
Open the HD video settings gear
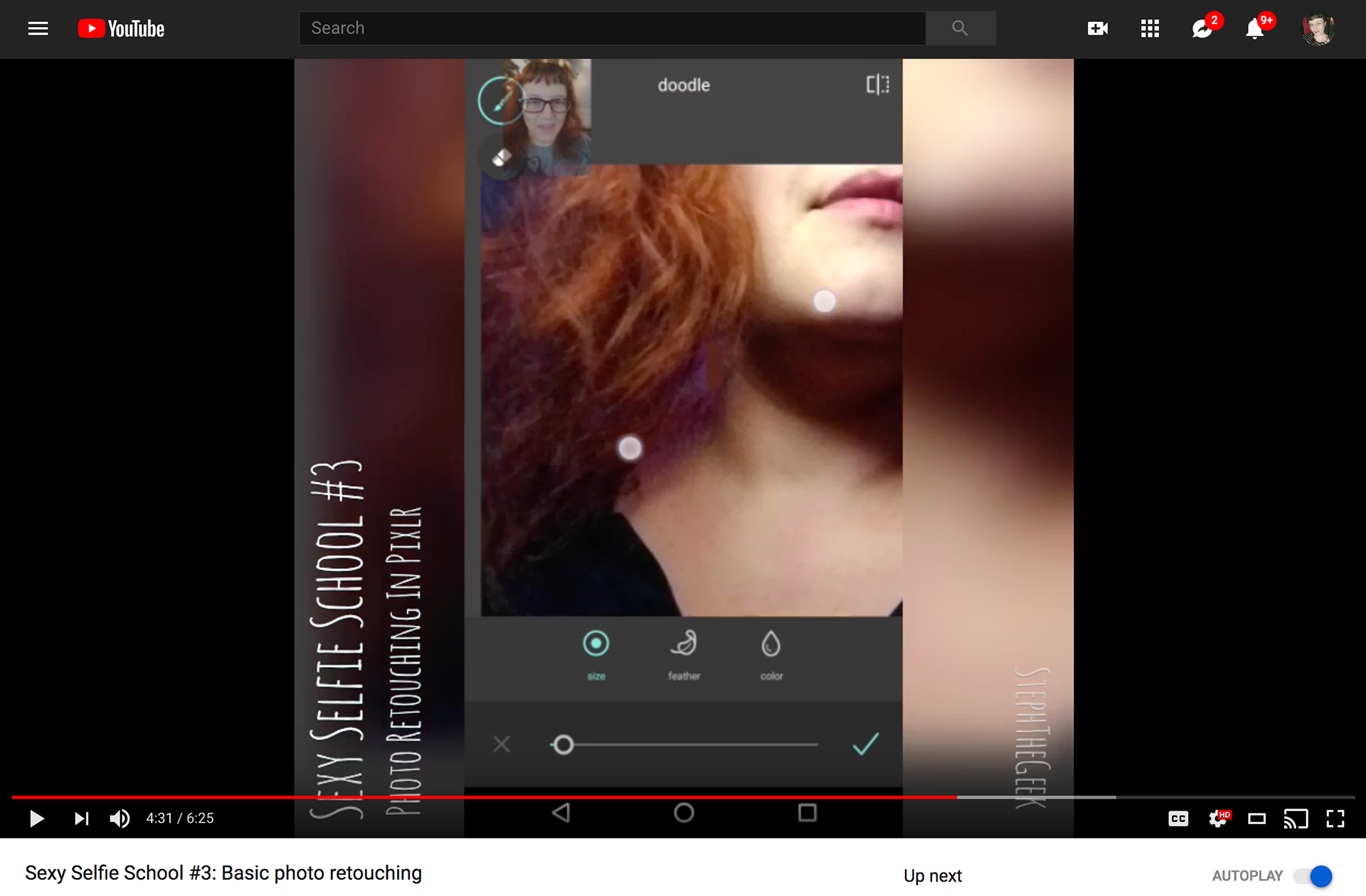tap(1218, 818)
